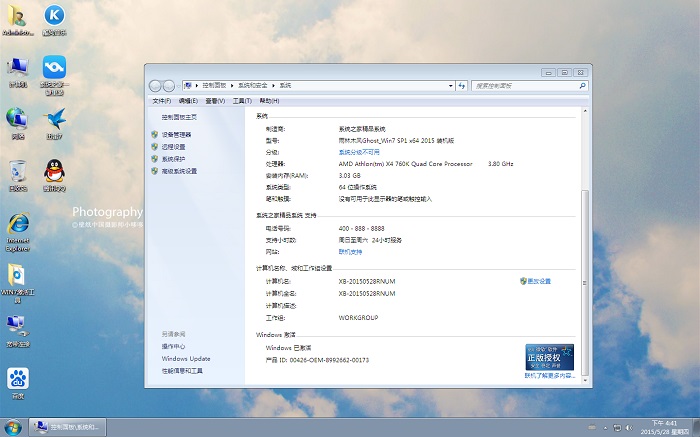This screenshot has width=700, height=437.
Task: Open the broadband connection desktop icon
Action: [x=18, y=331]
